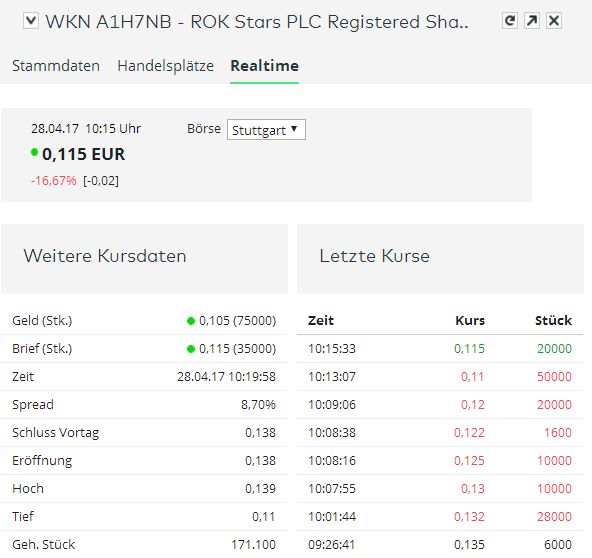Click the 0,115 EUR current price
The image size is (592, 558).
click(x=83, y=154)
